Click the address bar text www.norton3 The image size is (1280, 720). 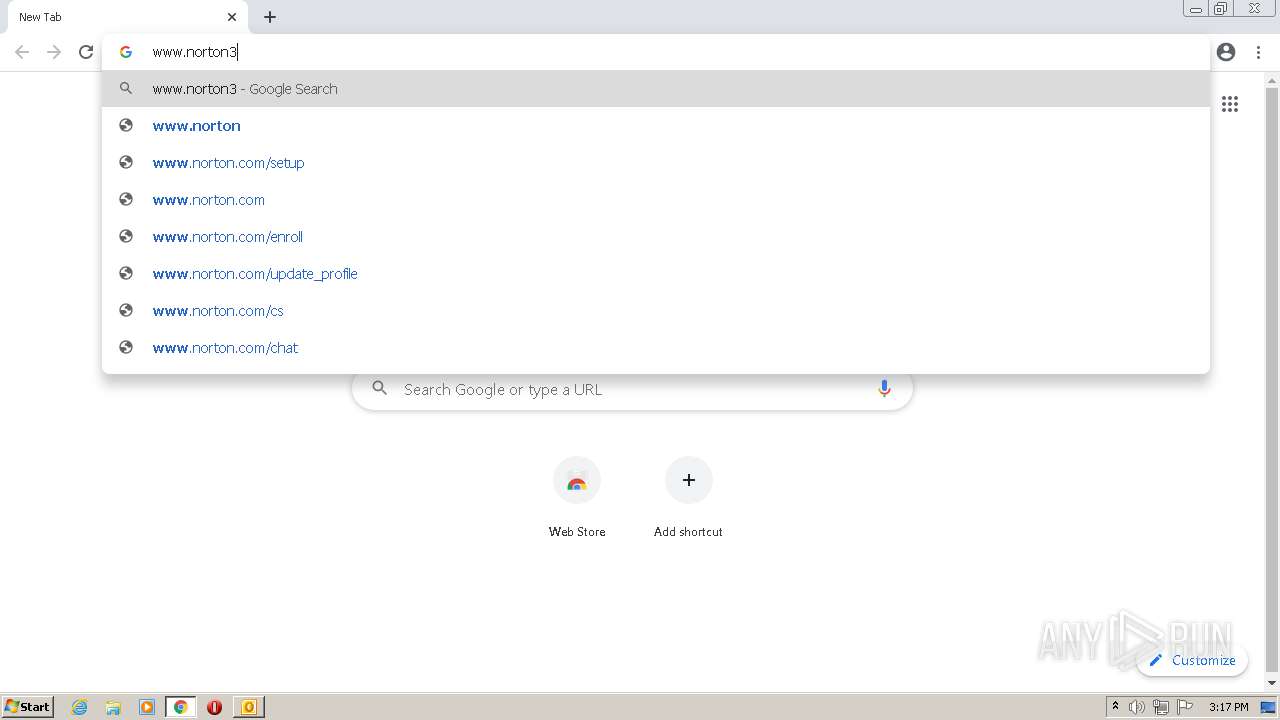pyautogui.click(x=194, y=52)
